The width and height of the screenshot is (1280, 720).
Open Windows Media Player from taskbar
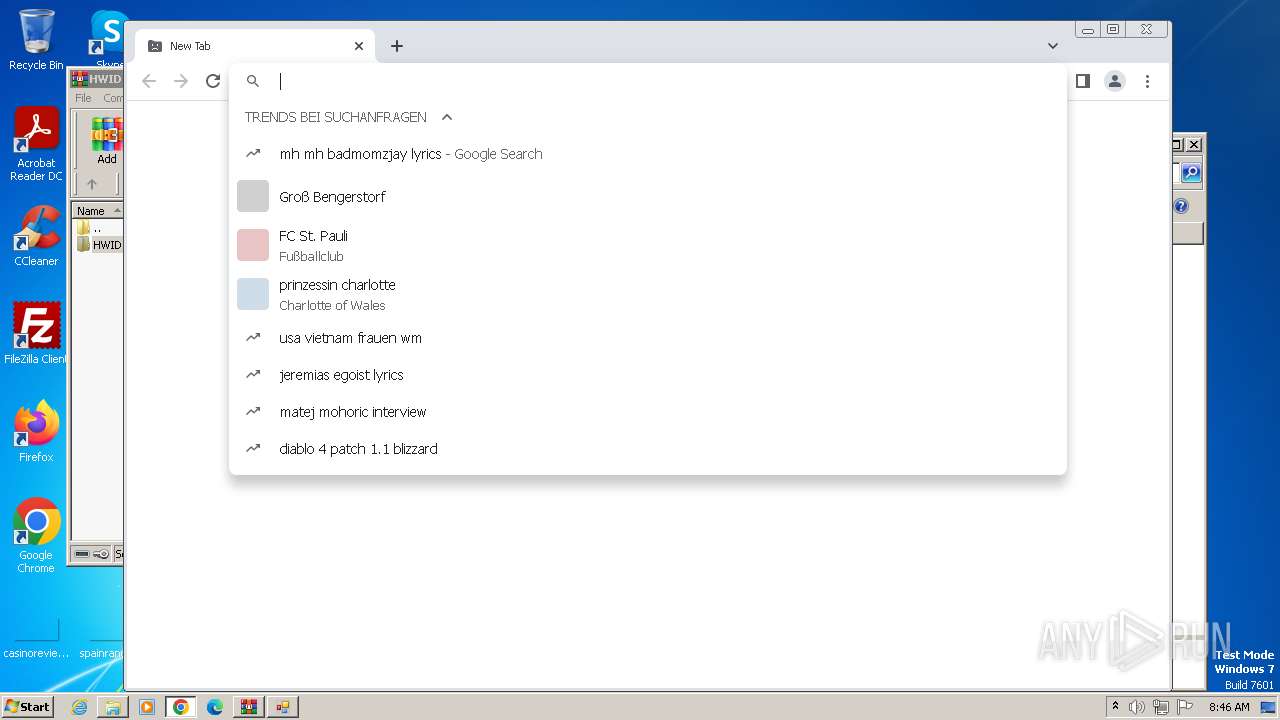click(147, 707)
